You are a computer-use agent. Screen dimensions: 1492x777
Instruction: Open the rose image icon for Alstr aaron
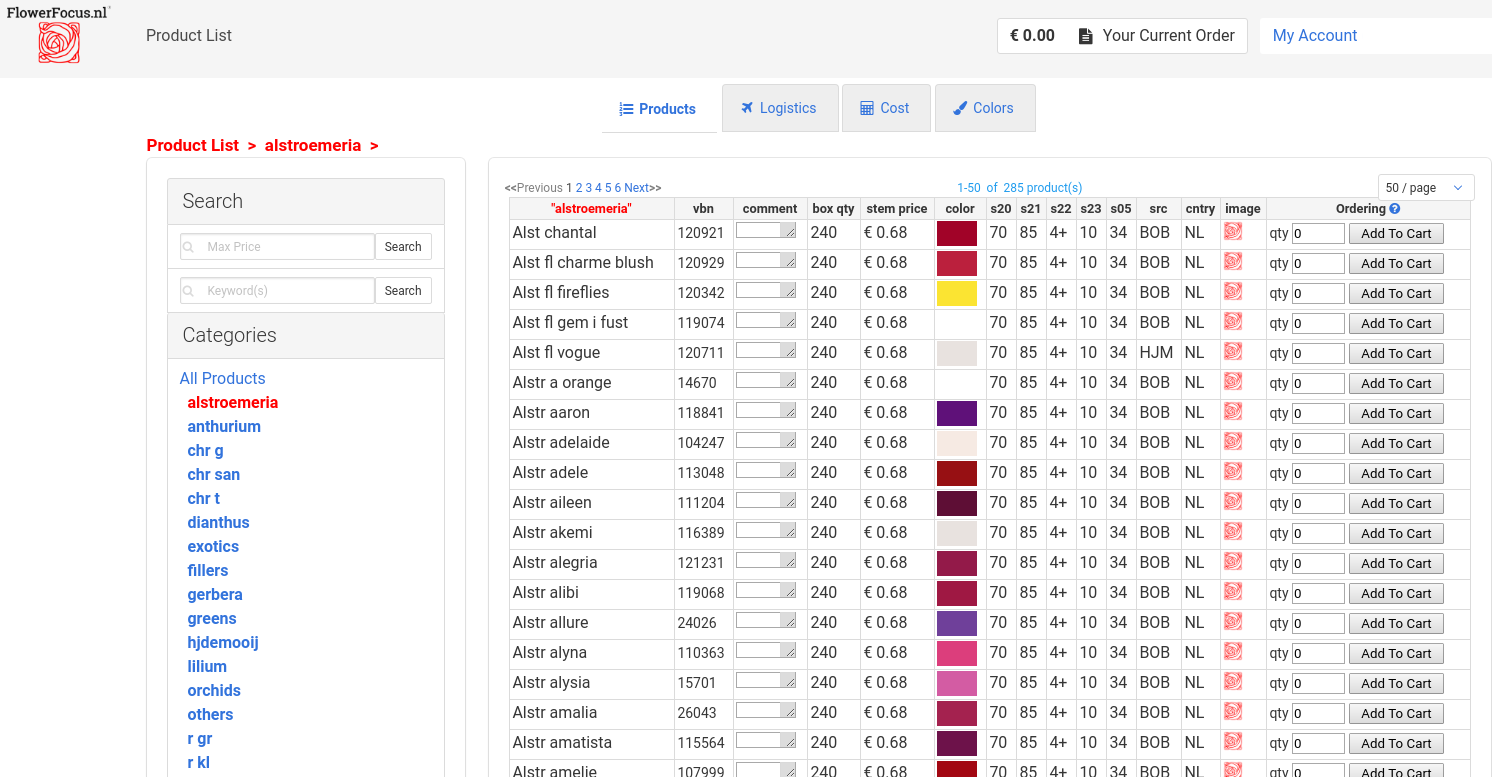1233,412
